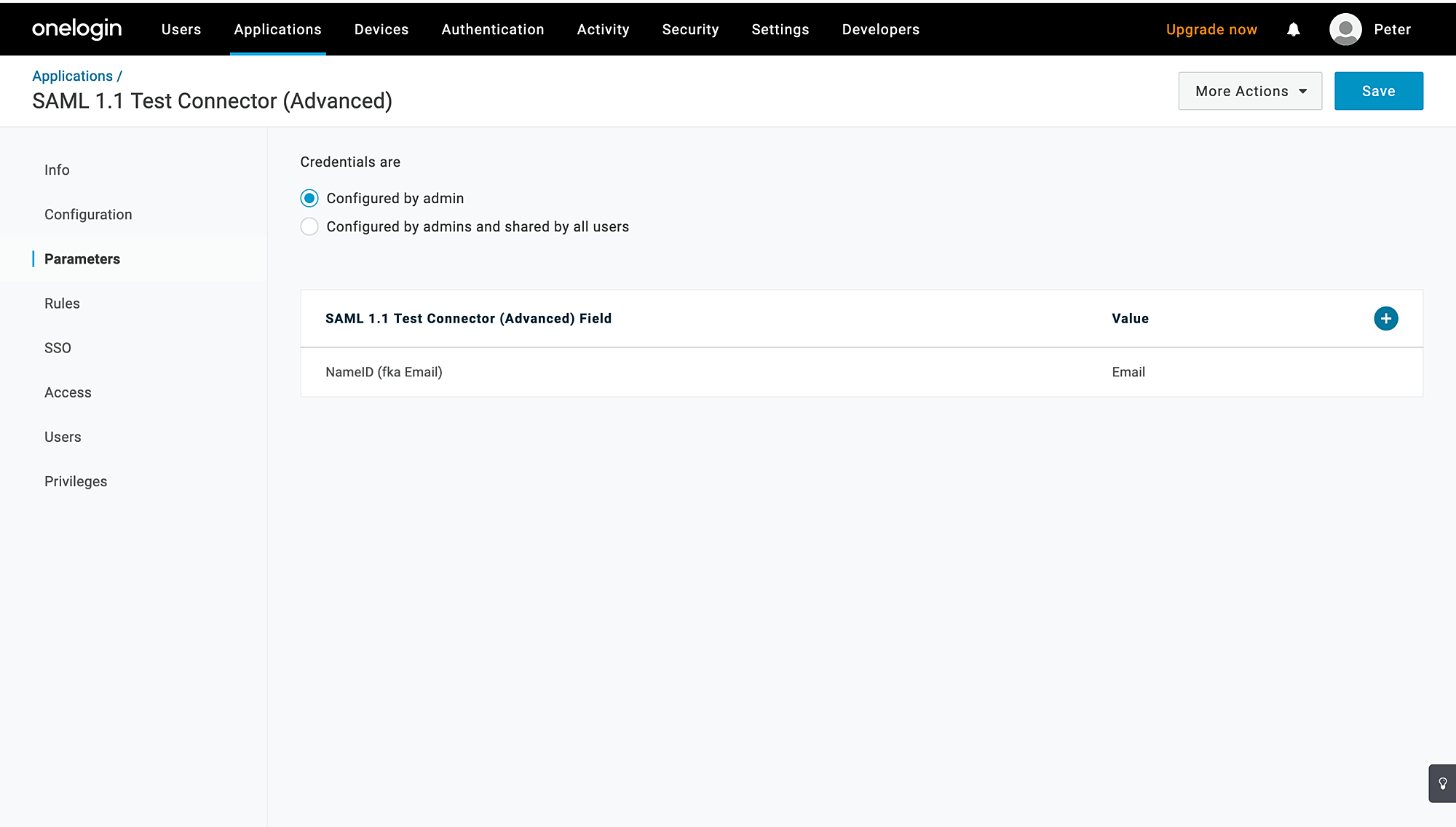Screen dimensions: 1456x827
Task: Go to the Privileges tab
Action: [76, 481]
